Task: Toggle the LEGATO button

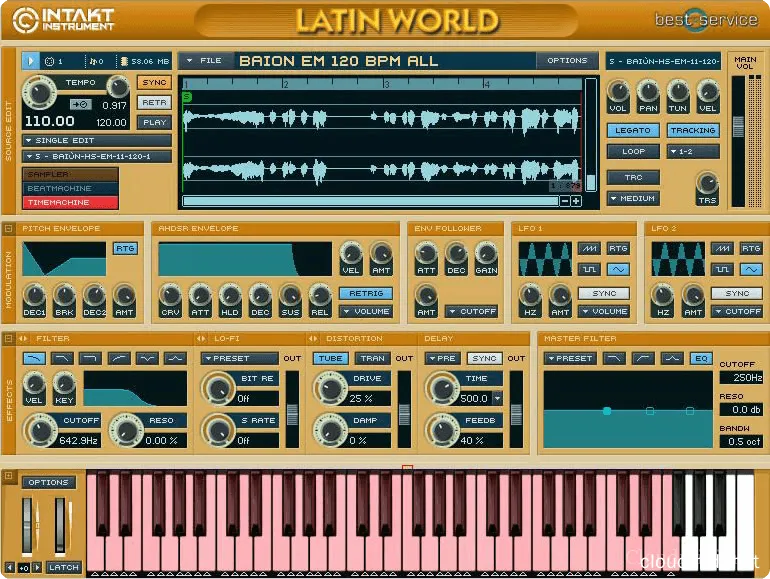Action: (632, 131)
